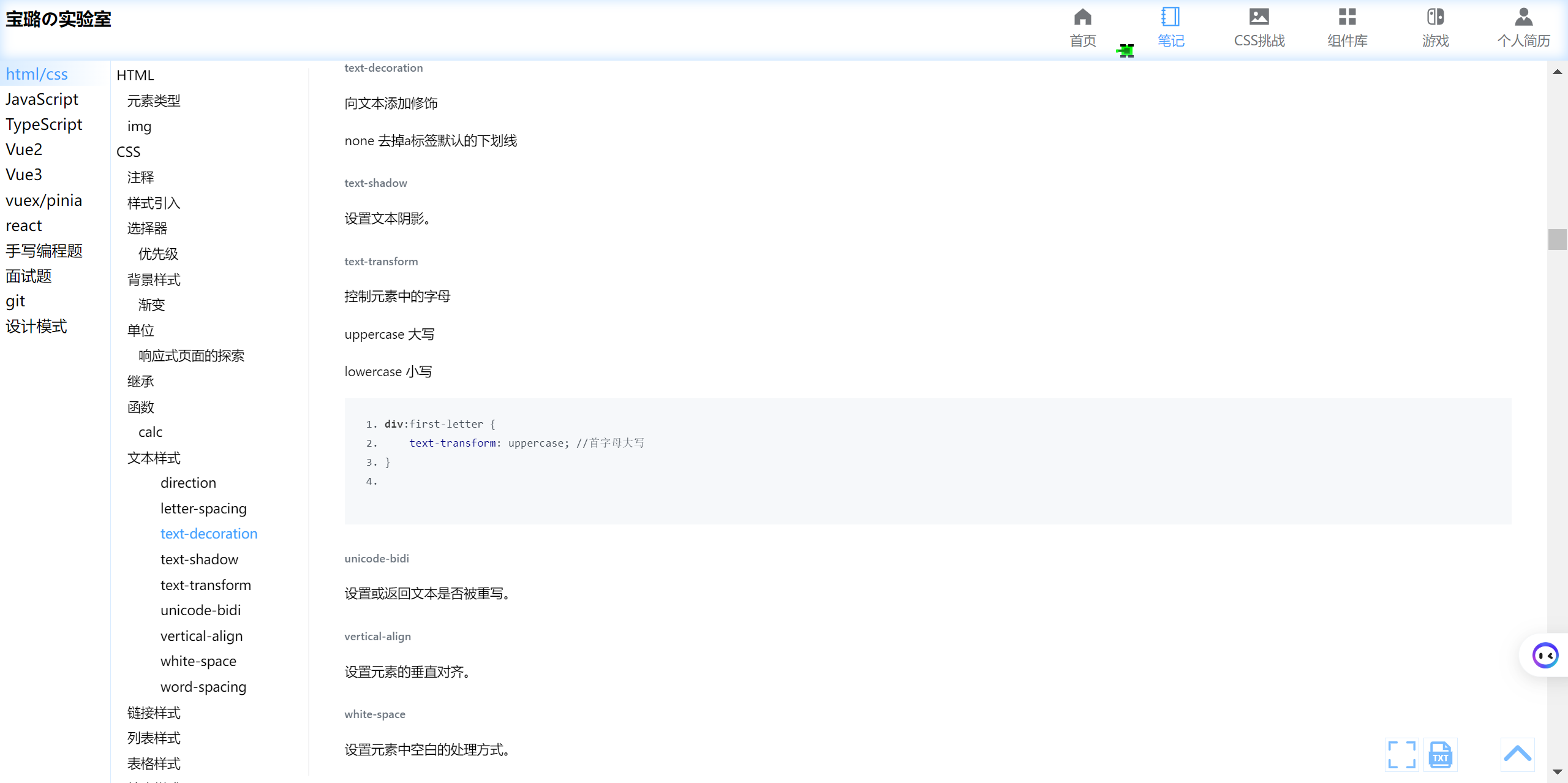Select the react notes category
1568x783 pixels.
click(x=24, y=225)
